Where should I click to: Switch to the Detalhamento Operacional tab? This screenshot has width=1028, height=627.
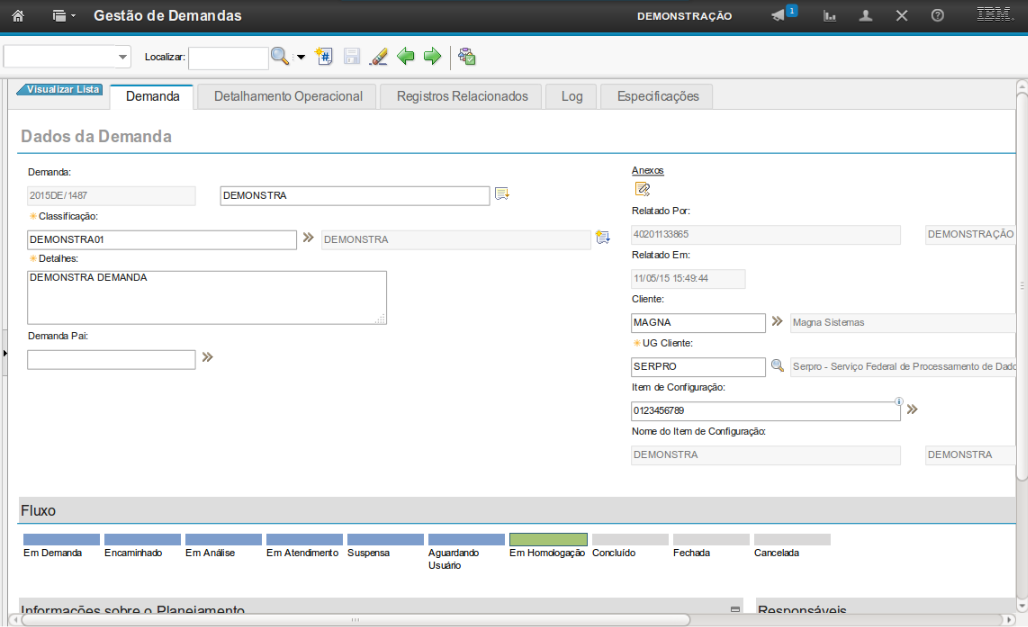pyautogui.click(x=288, y=96)
